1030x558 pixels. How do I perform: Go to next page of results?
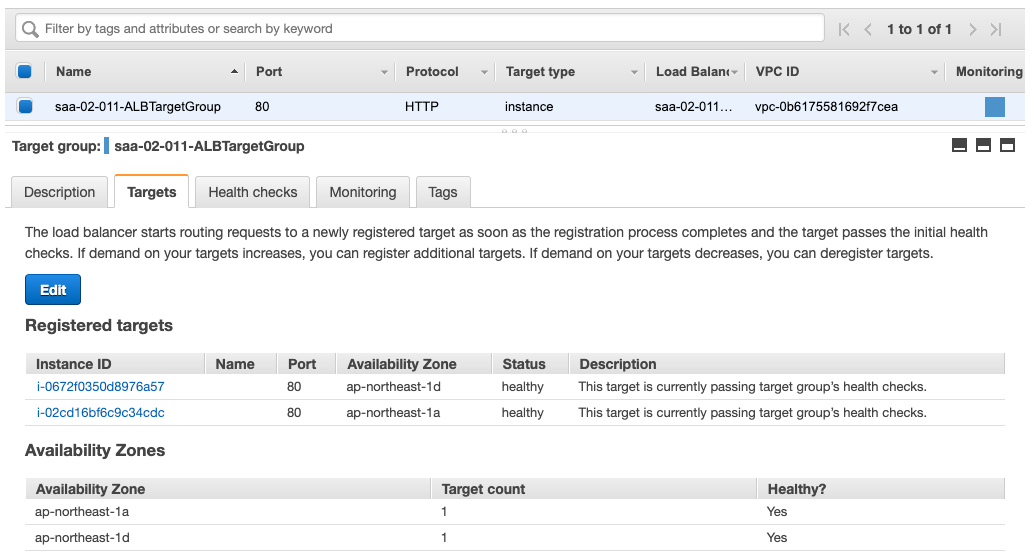[x=972, y=29]
